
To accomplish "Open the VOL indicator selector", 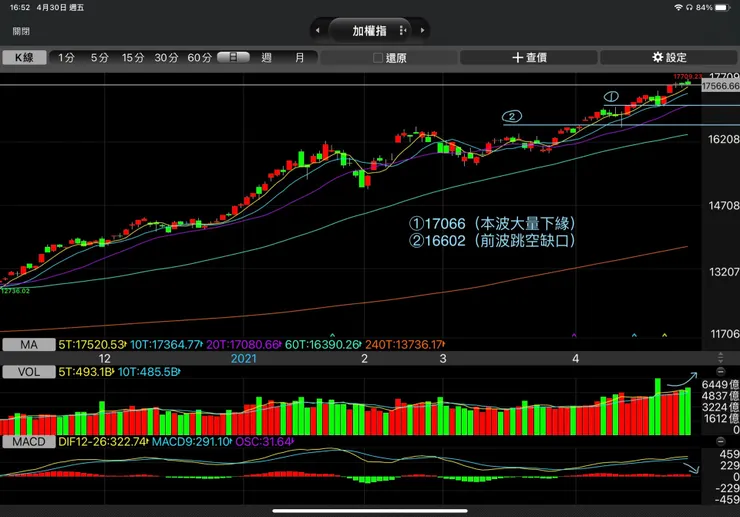I will point(29,372).
